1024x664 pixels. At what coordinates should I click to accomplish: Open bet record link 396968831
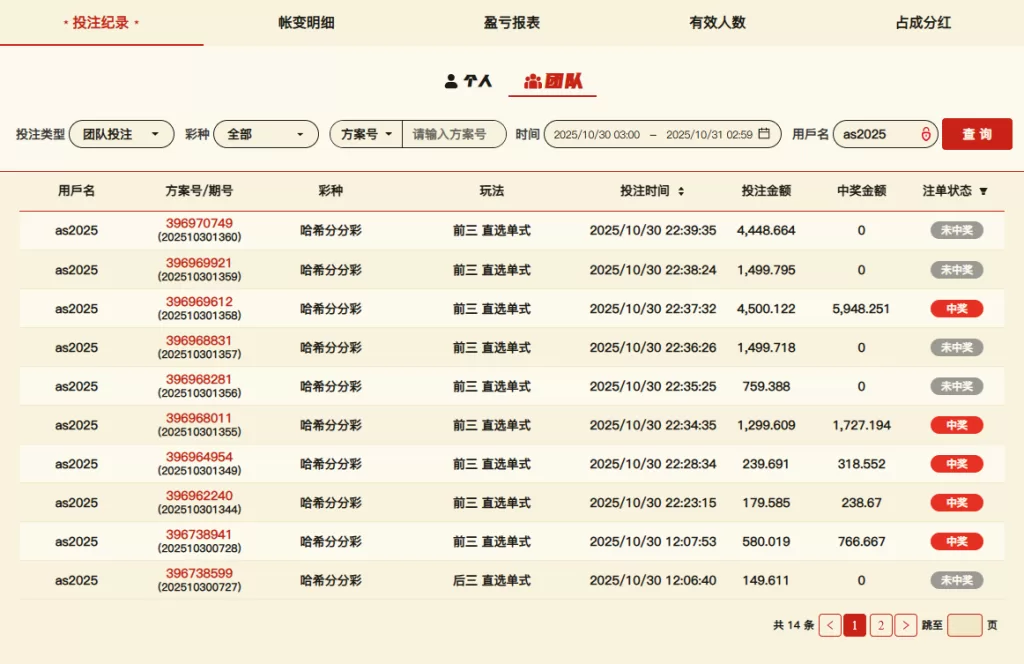tap(199, 340)
